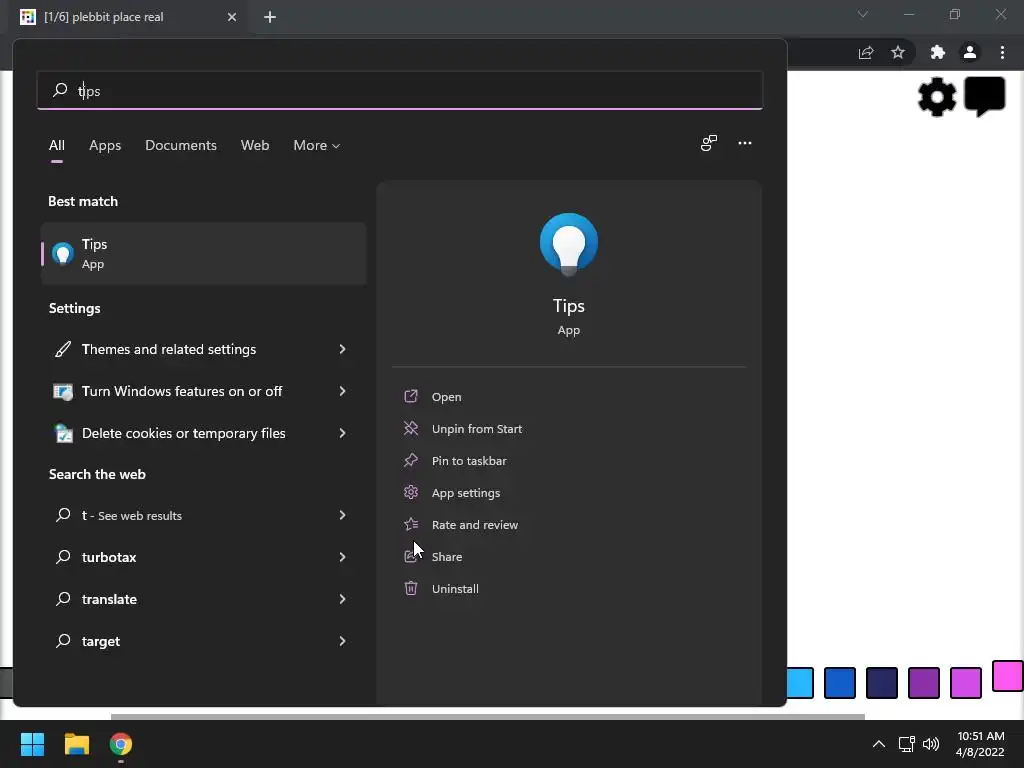
Task: Expand Themes and related settings chevron
Action: tap(342, 349)
